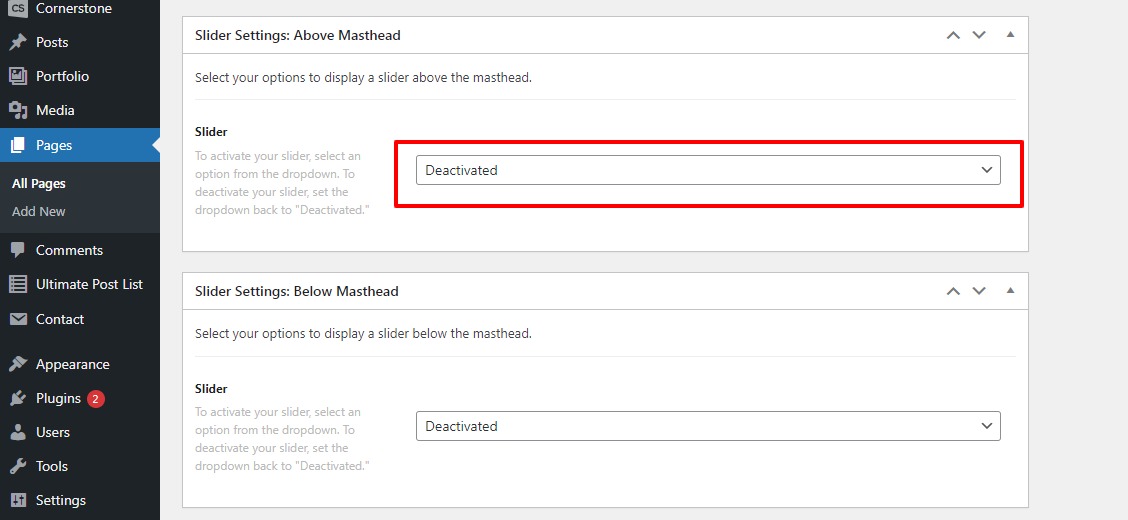Click the Appearance paintbrush icon

pos(18,364)
